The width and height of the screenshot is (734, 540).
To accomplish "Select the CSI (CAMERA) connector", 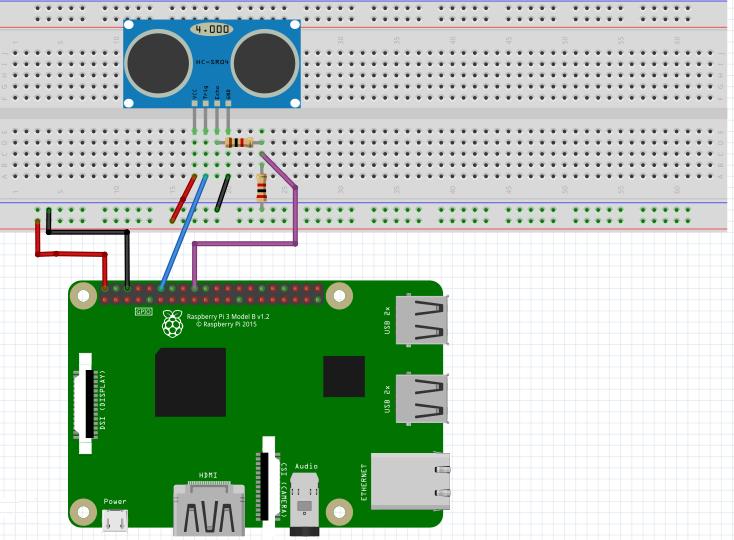I will coord(268,482).
